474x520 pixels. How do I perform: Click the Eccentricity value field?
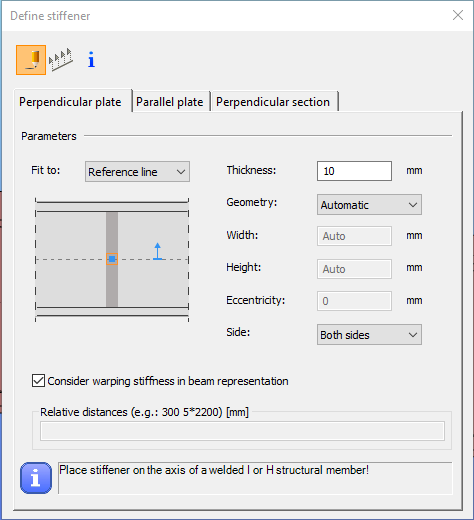coord(354,301)
